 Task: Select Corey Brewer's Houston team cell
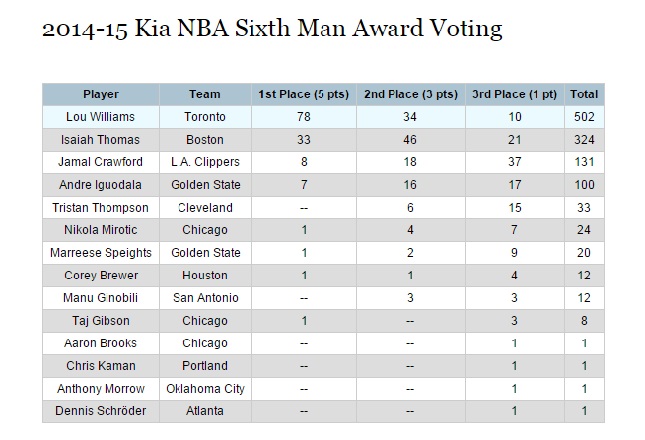(x=204, y=275)
